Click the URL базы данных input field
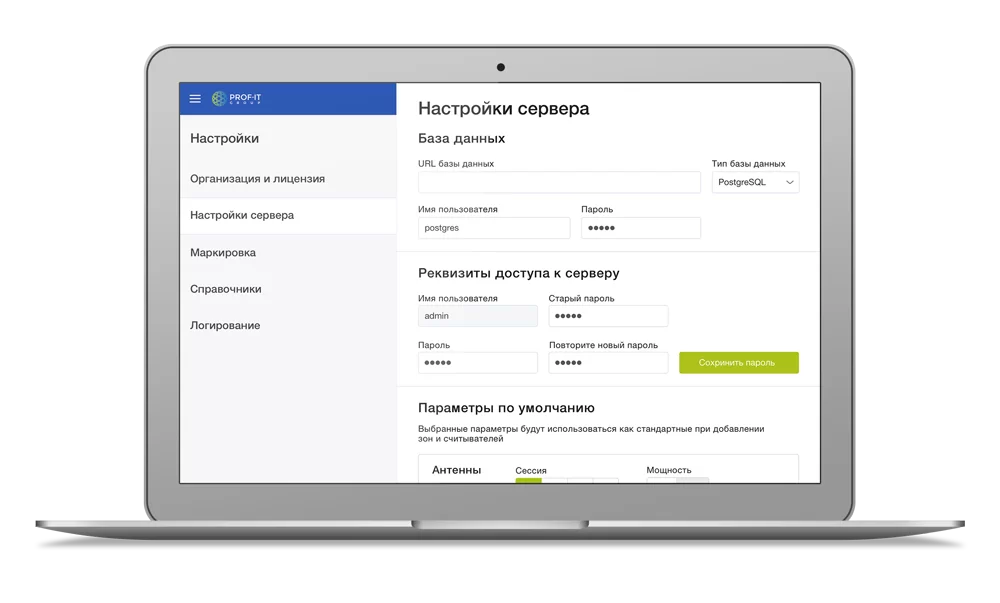The height and width of the screenshot is (603, 1000). click(x=559, y=182)
